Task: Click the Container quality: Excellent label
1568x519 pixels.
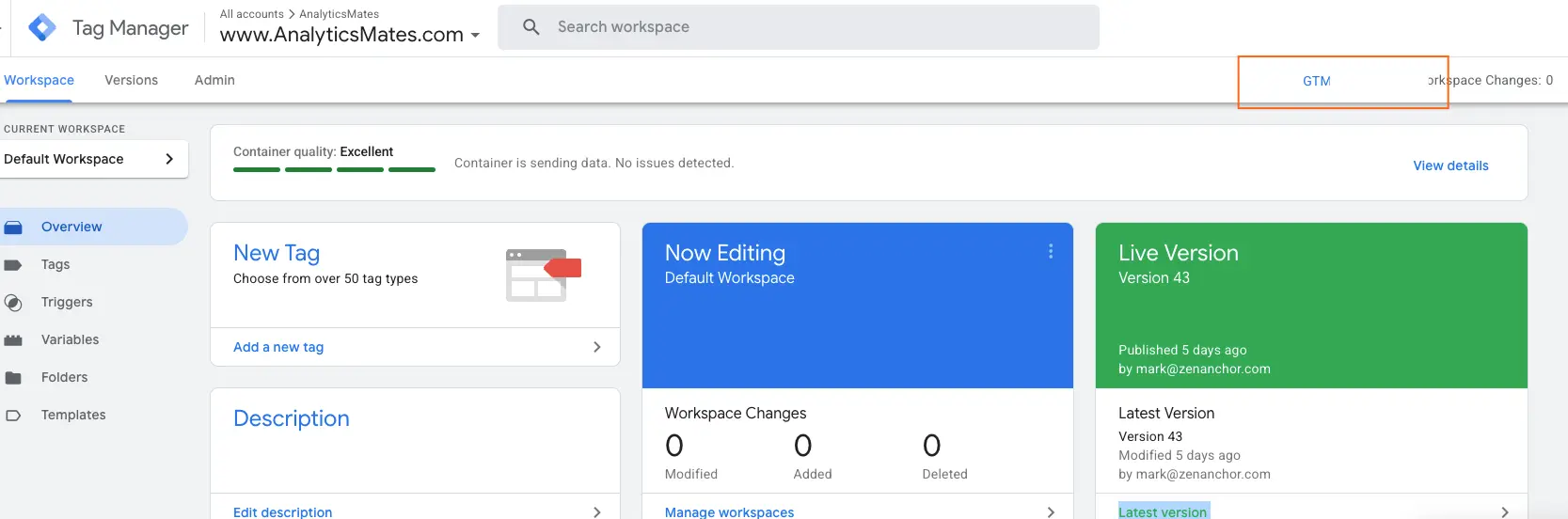Action: (x=313, y=151)
